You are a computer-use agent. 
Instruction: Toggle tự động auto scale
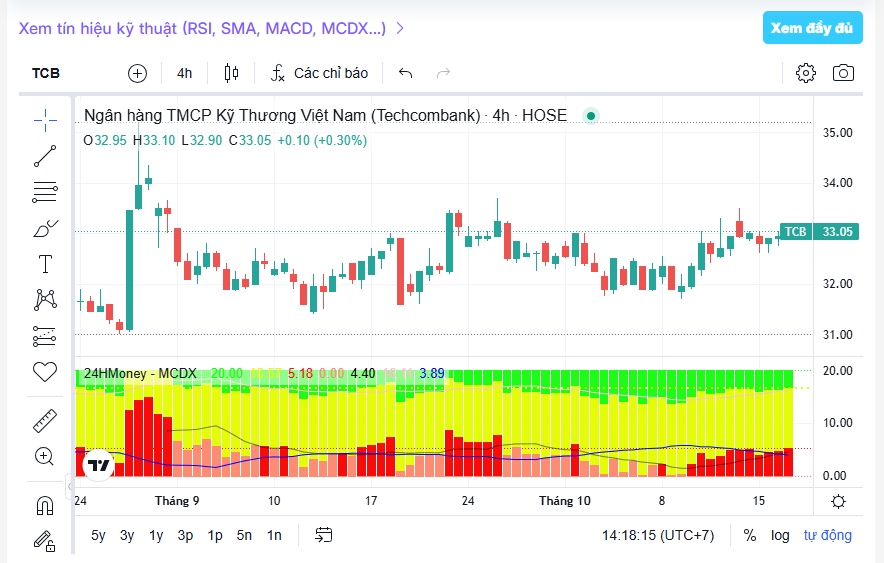[828, 535]
